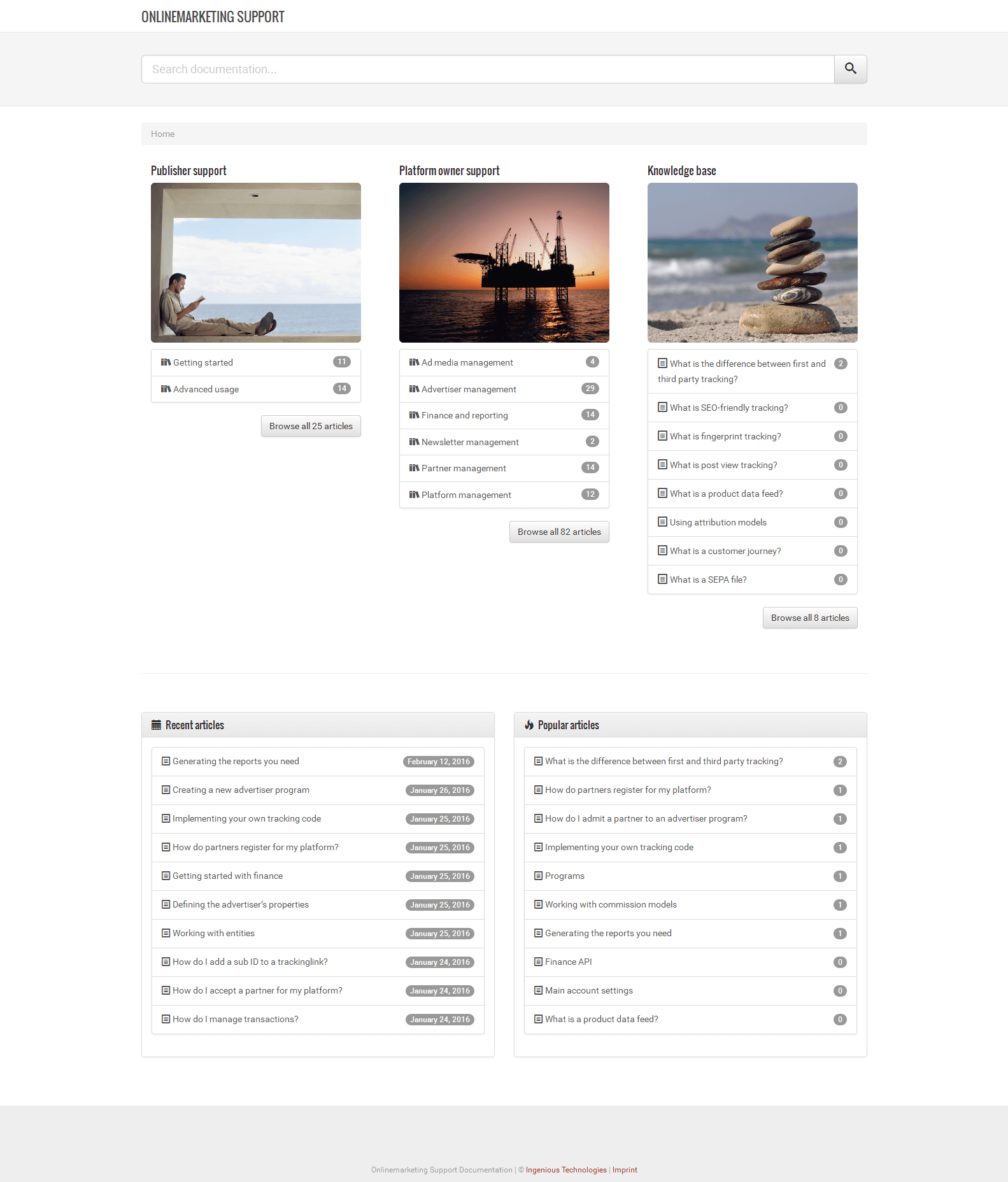Click the book icon beside Advanced usage

(x=166, y=389)
